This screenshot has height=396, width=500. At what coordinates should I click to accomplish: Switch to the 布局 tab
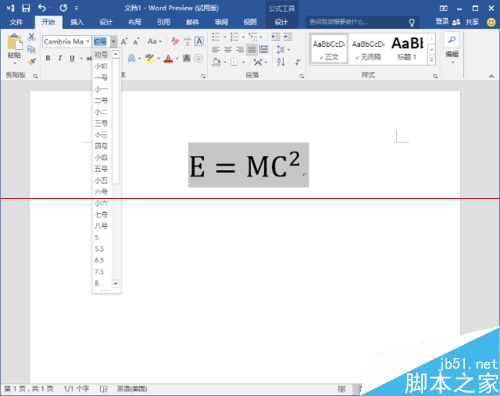click(135, 22)
